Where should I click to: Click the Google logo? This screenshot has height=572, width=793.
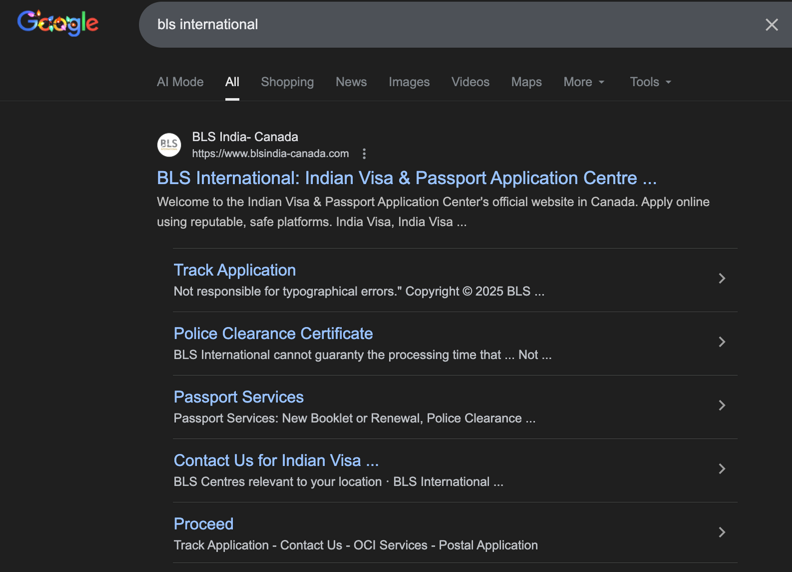tap(58, 23)
